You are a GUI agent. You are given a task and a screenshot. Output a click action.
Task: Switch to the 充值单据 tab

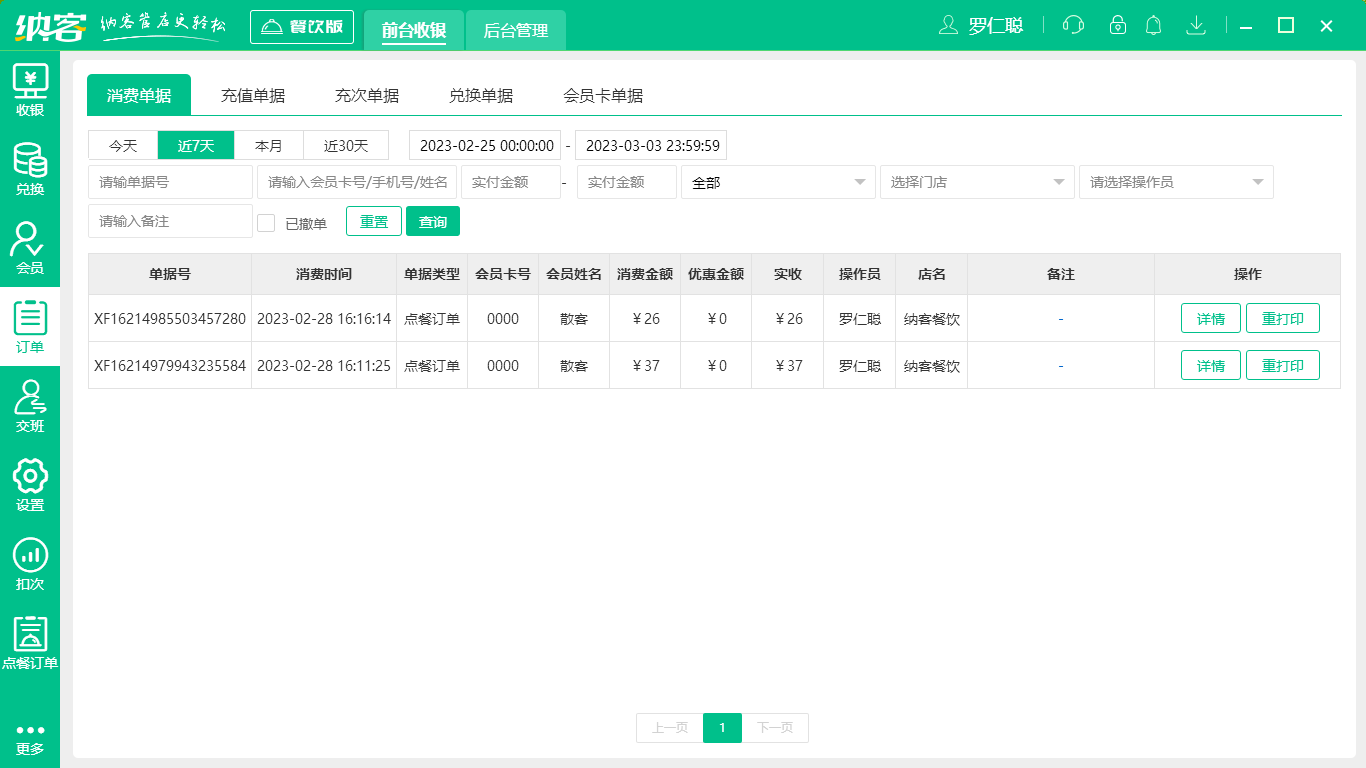click(x=253, y=94)
